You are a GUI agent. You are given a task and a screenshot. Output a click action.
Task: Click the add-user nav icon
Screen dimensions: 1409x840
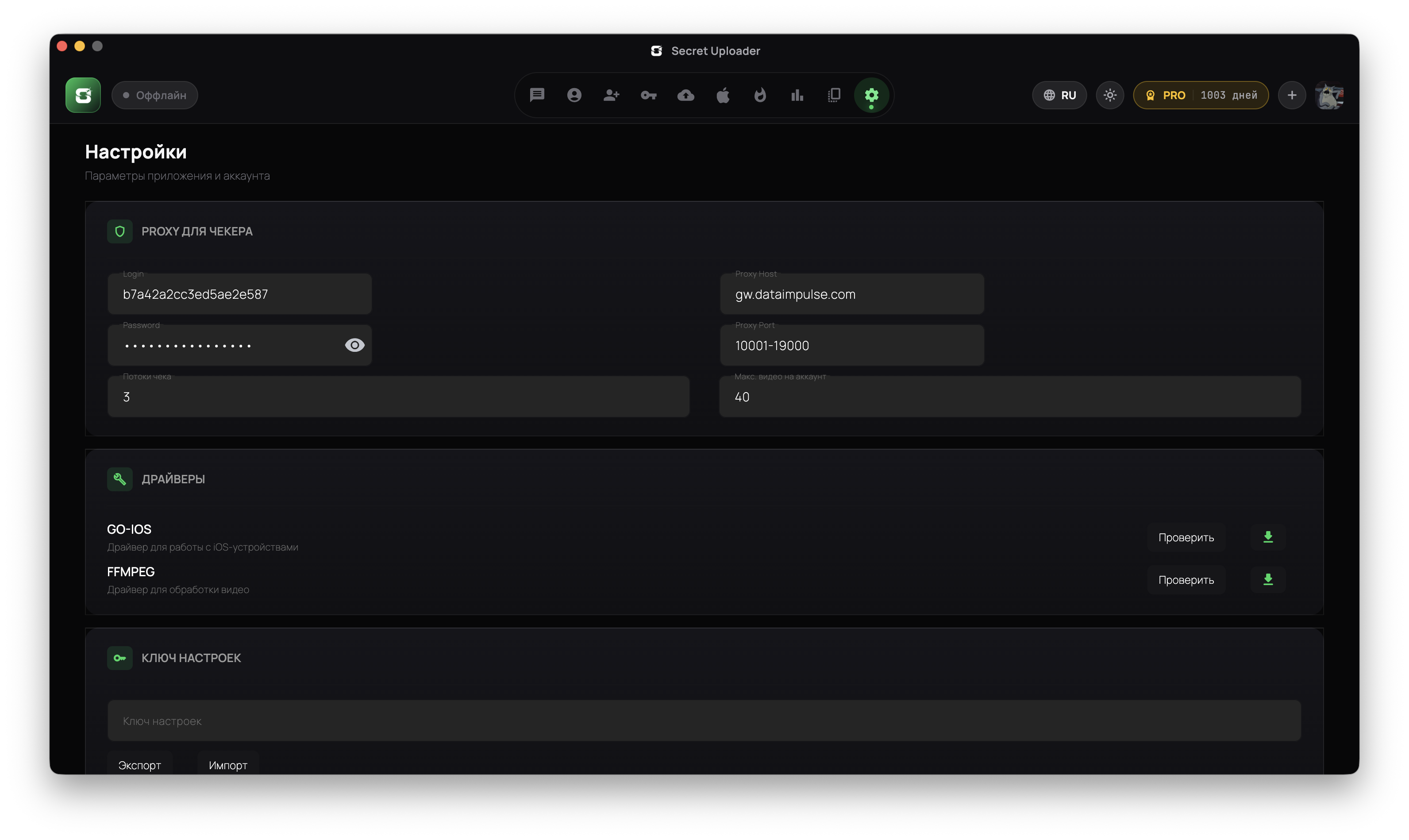pyautogui.click(x=611, y=95)
